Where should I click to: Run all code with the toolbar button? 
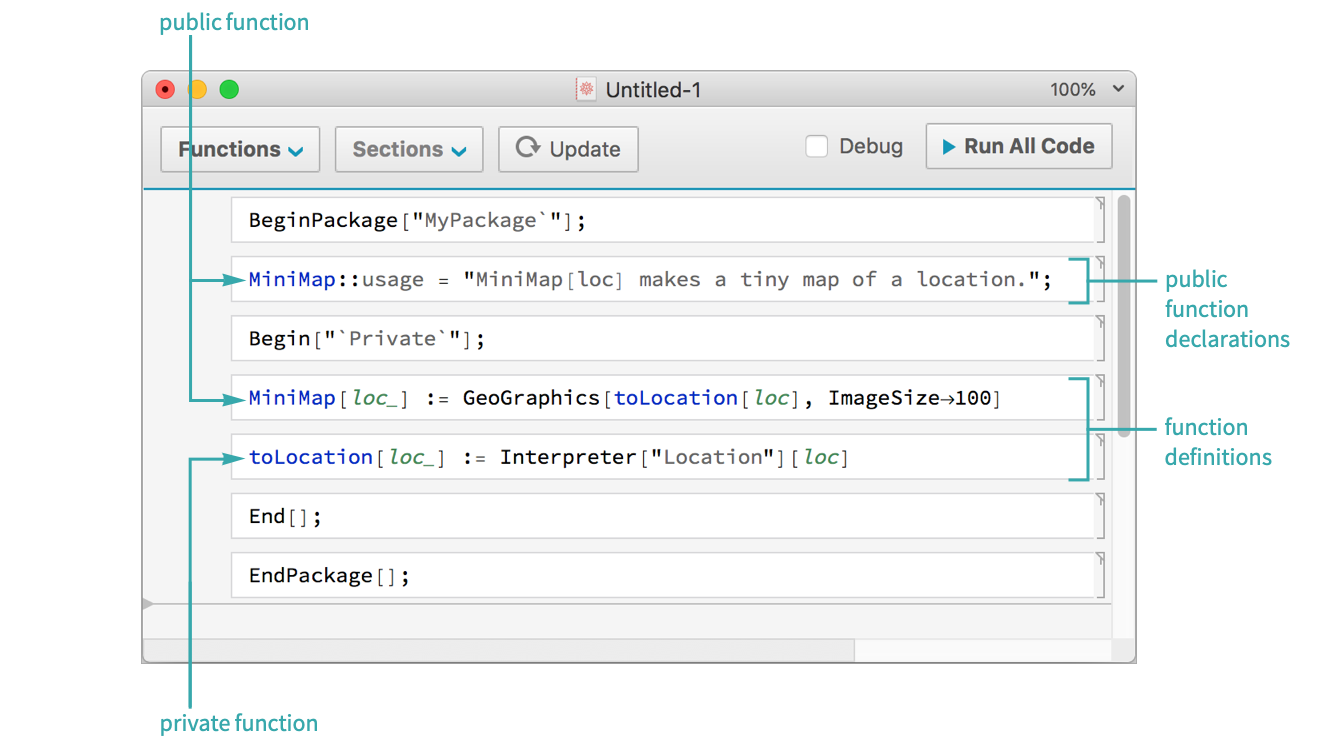pyautogui.click(x=1018, y=147)
